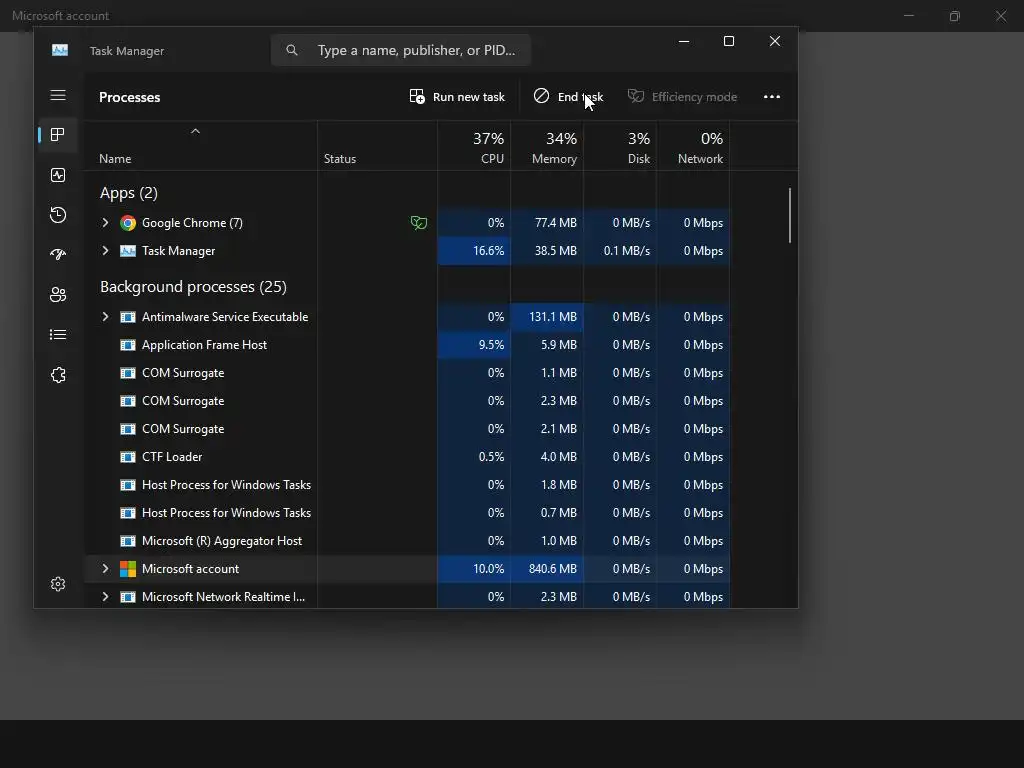Click the Task Manager title bar app icon
Screen dimensions: 1024x768
pos(60,50)
